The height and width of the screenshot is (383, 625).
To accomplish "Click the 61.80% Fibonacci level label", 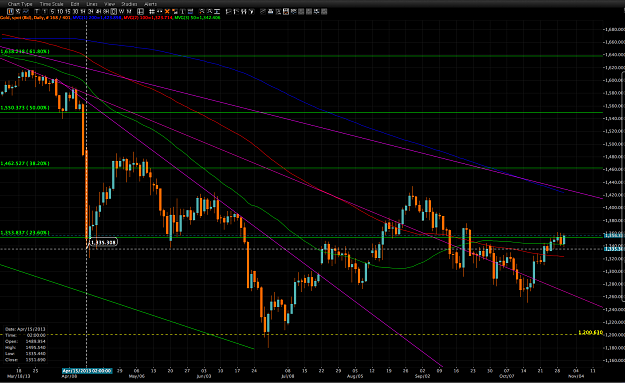I will [x=25, y=51].
